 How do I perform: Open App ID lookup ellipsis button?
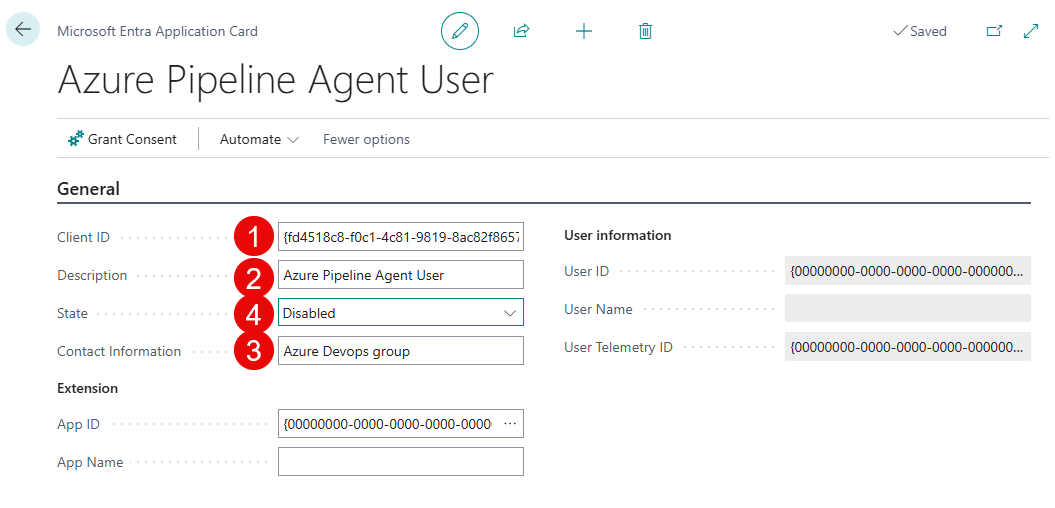tap(510, 423)
